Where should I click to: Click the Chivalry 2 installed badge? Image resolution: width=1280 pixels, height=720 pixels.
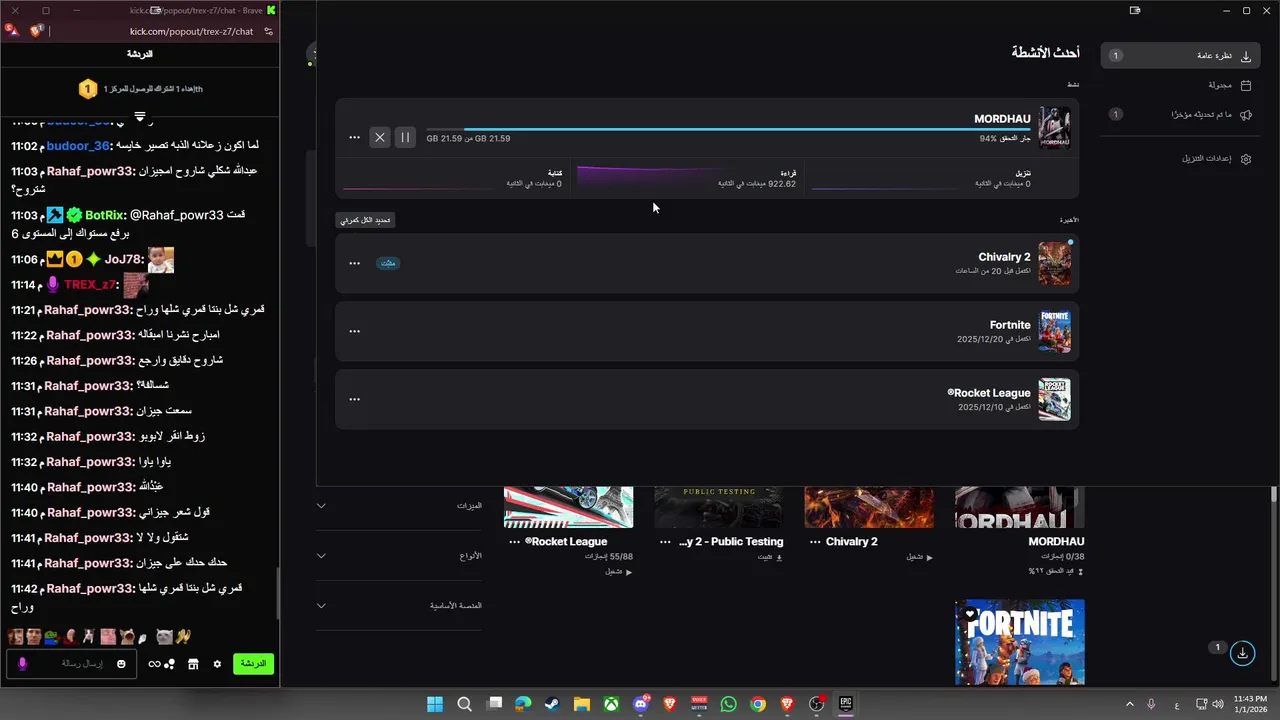pos(388,263)
